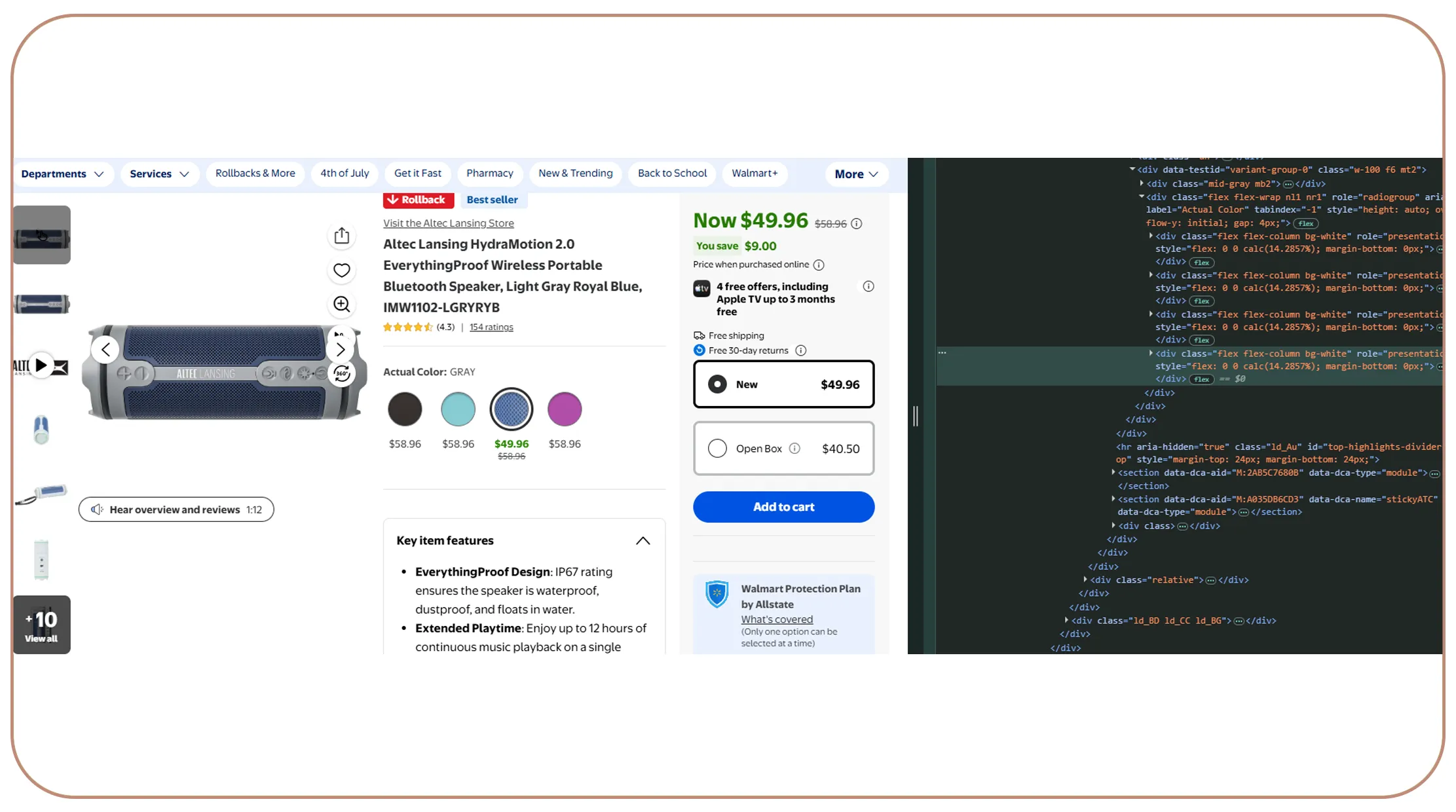Expand the More navigation dropdown
The width and height of the screenshot is (1456, 812).
pos(856,174)
